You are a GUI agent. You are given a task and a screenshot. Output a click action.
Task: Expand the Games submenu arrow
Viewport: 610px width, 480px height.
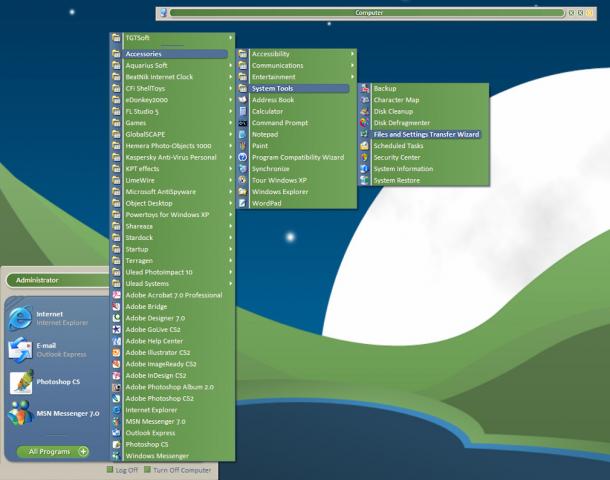(231, 123)
